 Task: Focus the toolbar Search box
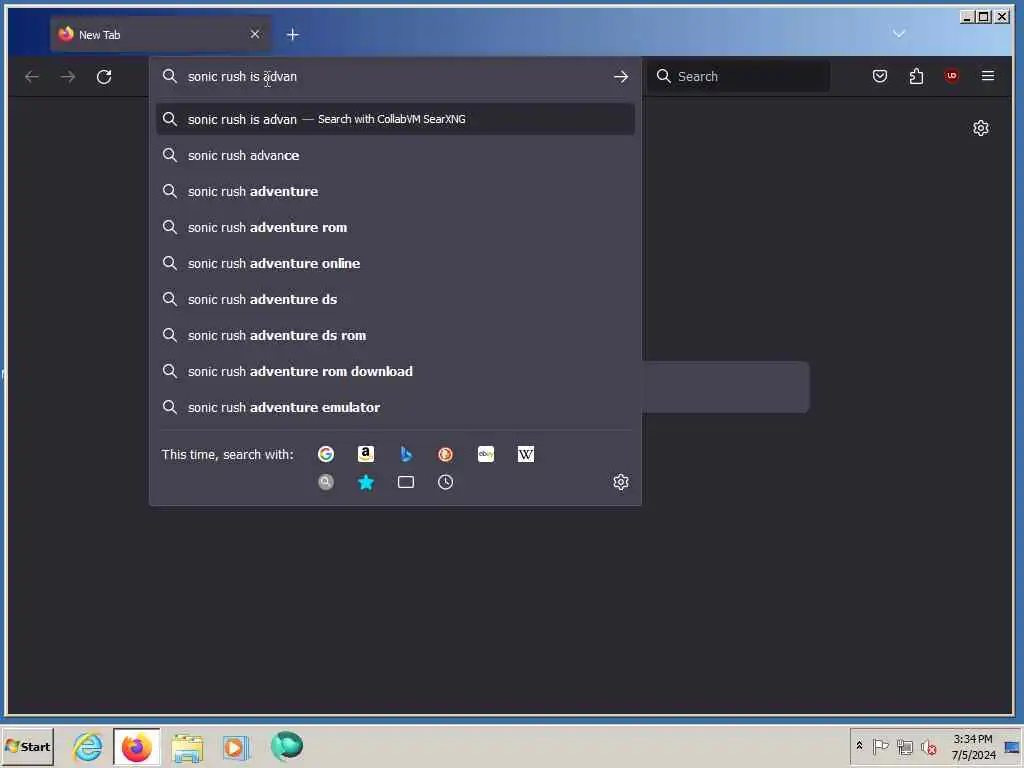coord(739,76)
